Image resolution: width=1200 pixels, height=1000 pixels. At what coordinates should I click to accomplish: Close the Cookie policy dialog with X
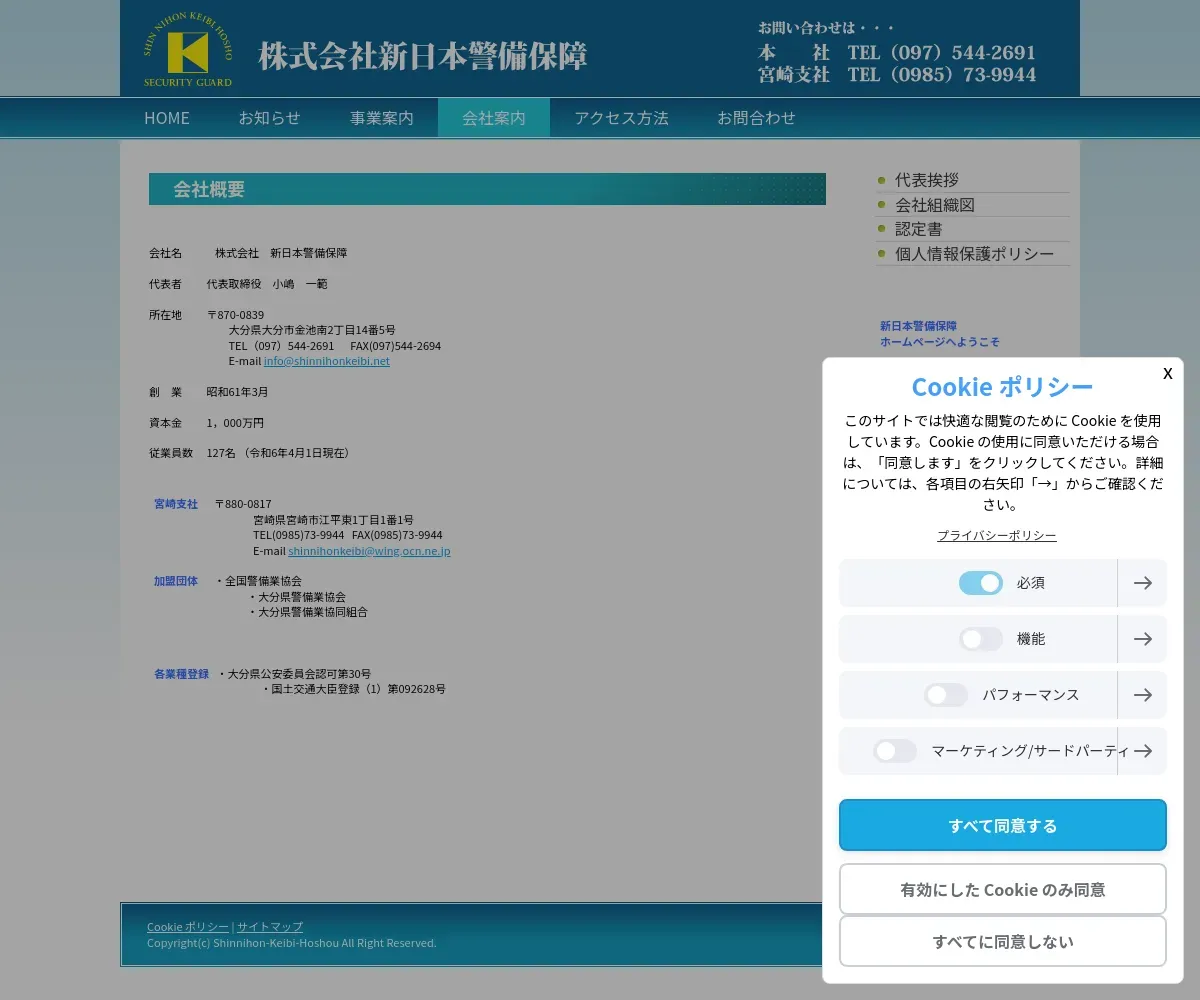point(1167,373)
